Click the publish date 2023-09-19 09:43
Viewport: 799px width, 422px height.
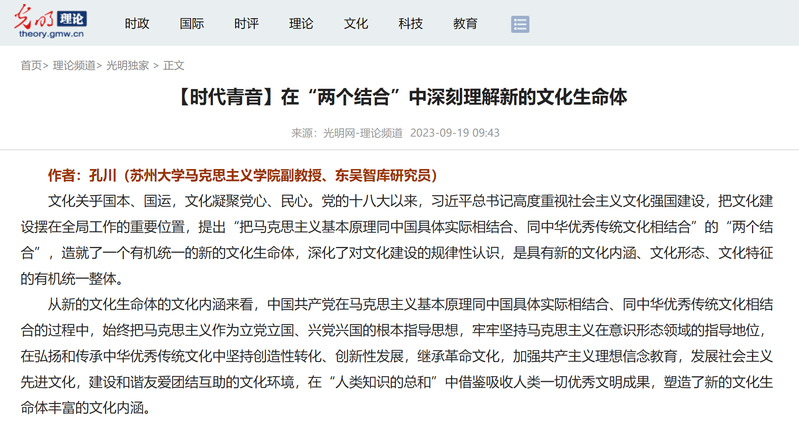pos(455,132)
